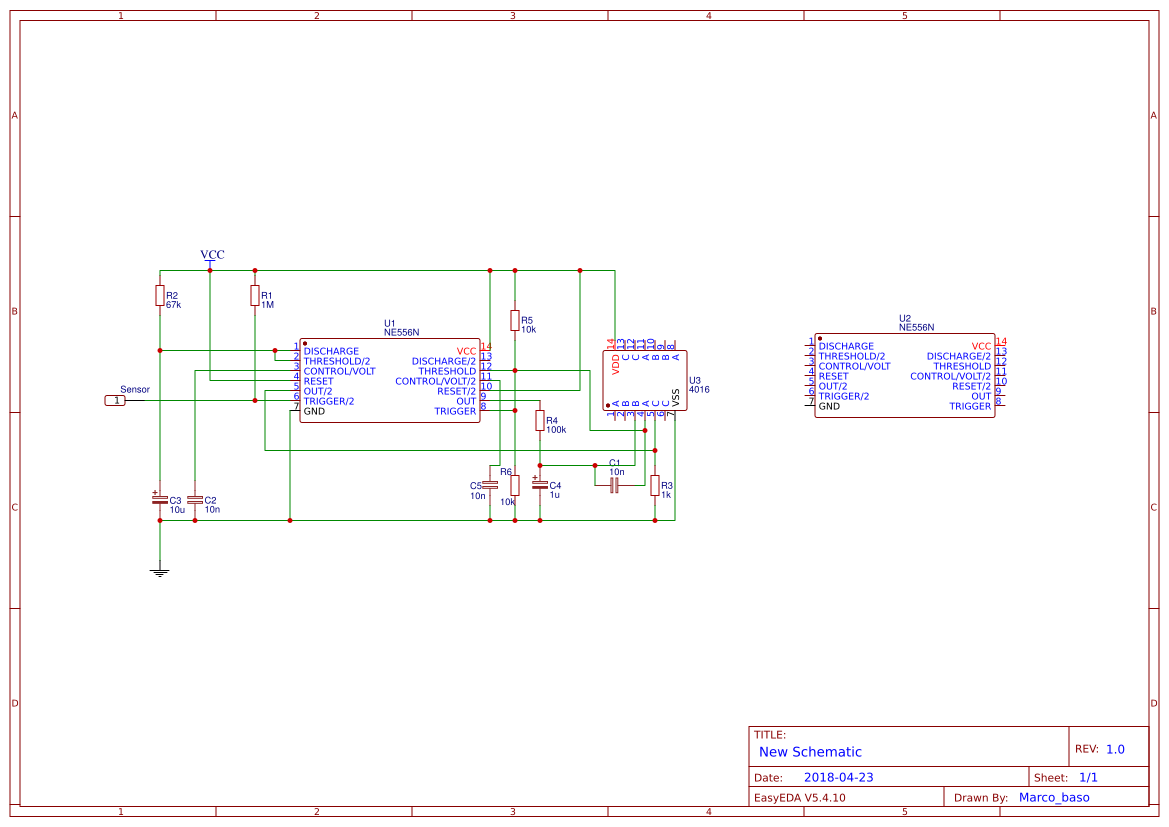This screenshot has width=1169, height=827.
Task: Select the C1 capacitor symbol
Action: (614, 485)
